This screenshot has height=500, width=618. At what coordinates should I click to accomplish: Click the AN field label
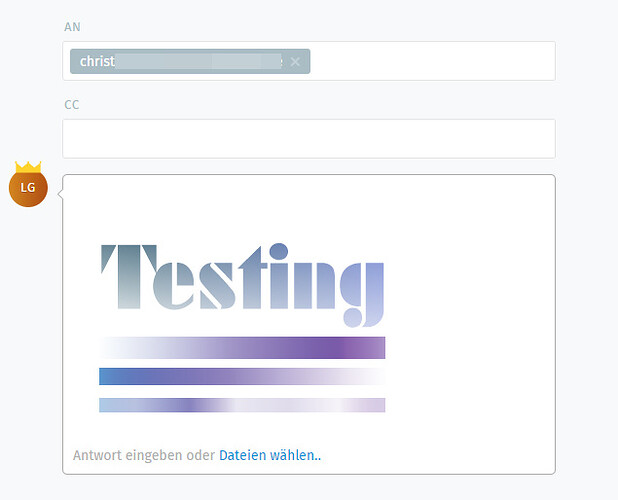pyautogui.click(x=72, y=27)
